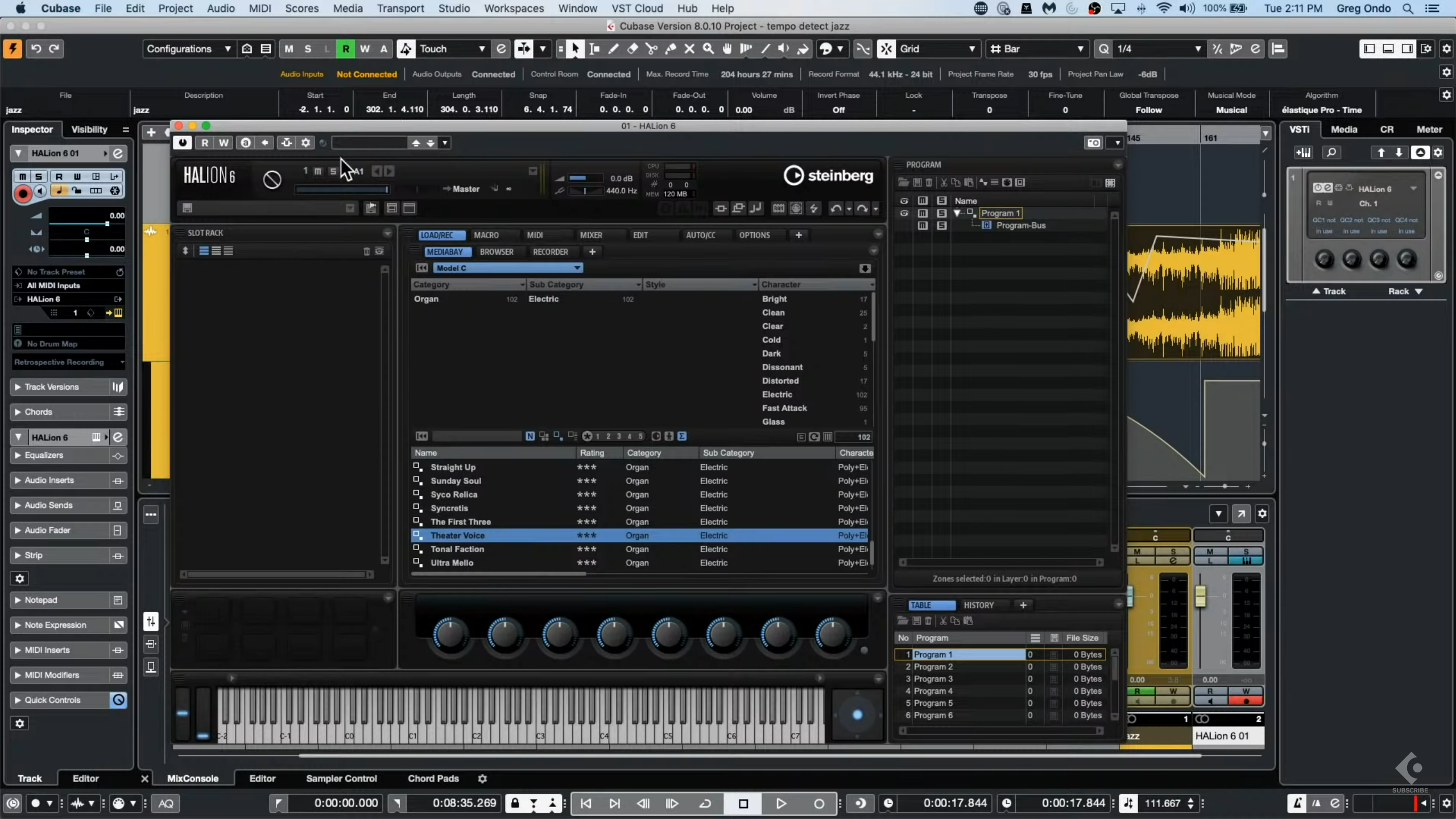1456x819 pixels.
Task: Select the Scissors split tool
Action: coord(651,49)
